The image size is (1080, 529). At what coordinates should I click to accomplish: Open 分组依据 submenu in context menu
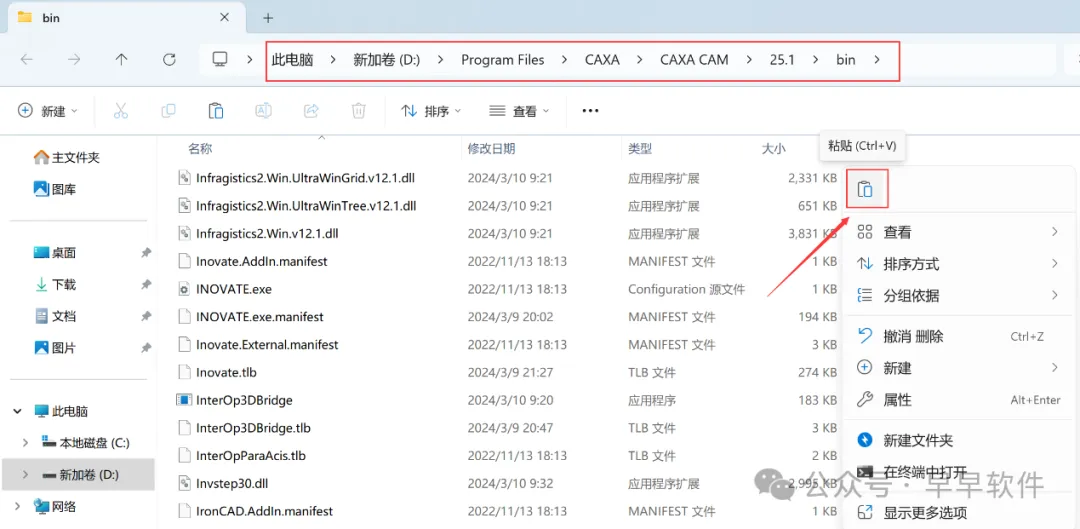pyautogui.click(x=958, y=295)
